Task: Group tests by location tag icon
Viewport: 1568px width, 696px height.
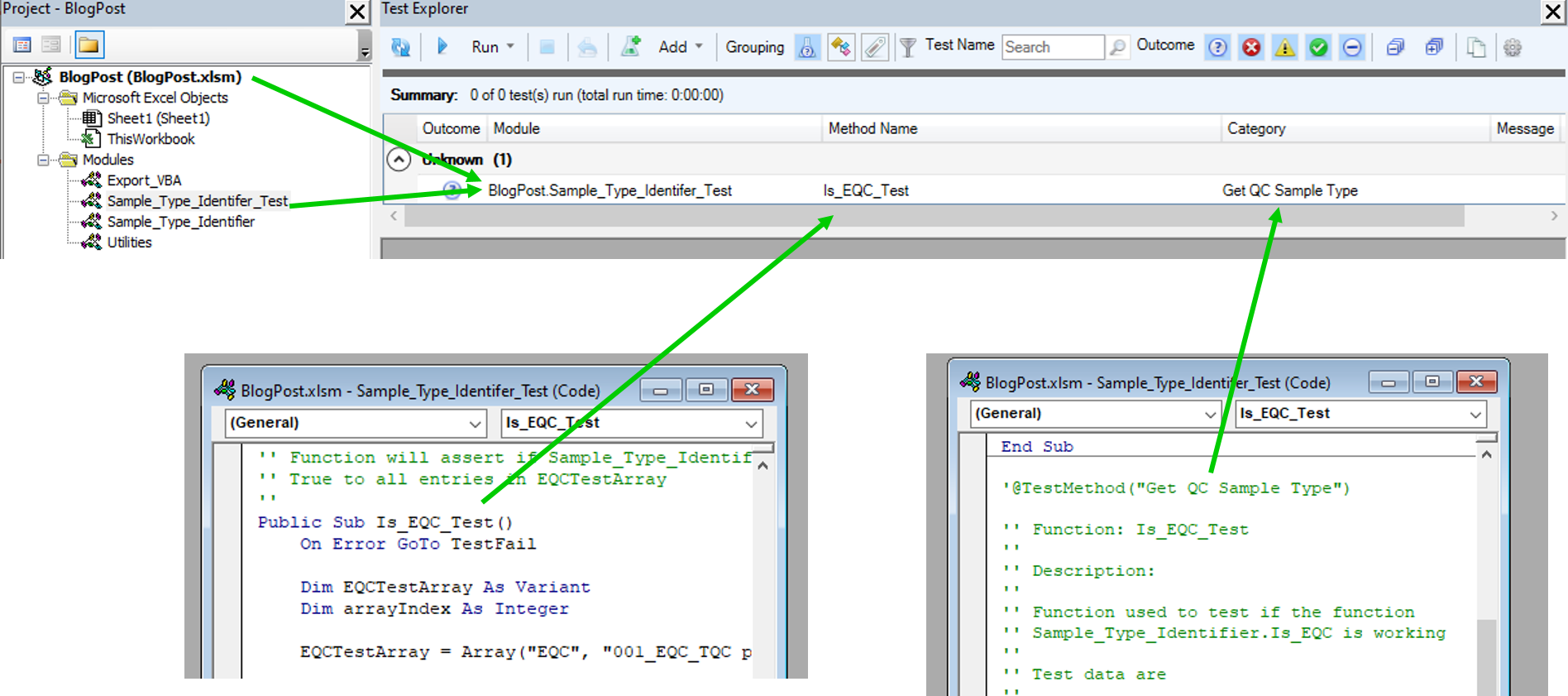Action: click(875, 47)
